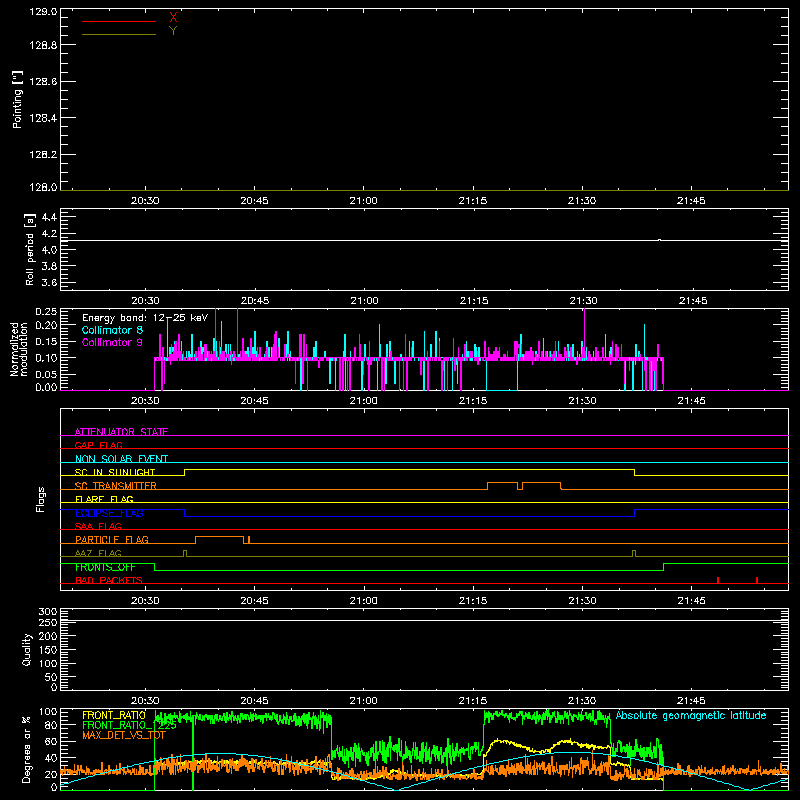Click the 20:30 tick under Roll period plot
The width and height of the screenshot is (800, 800).
145,301
